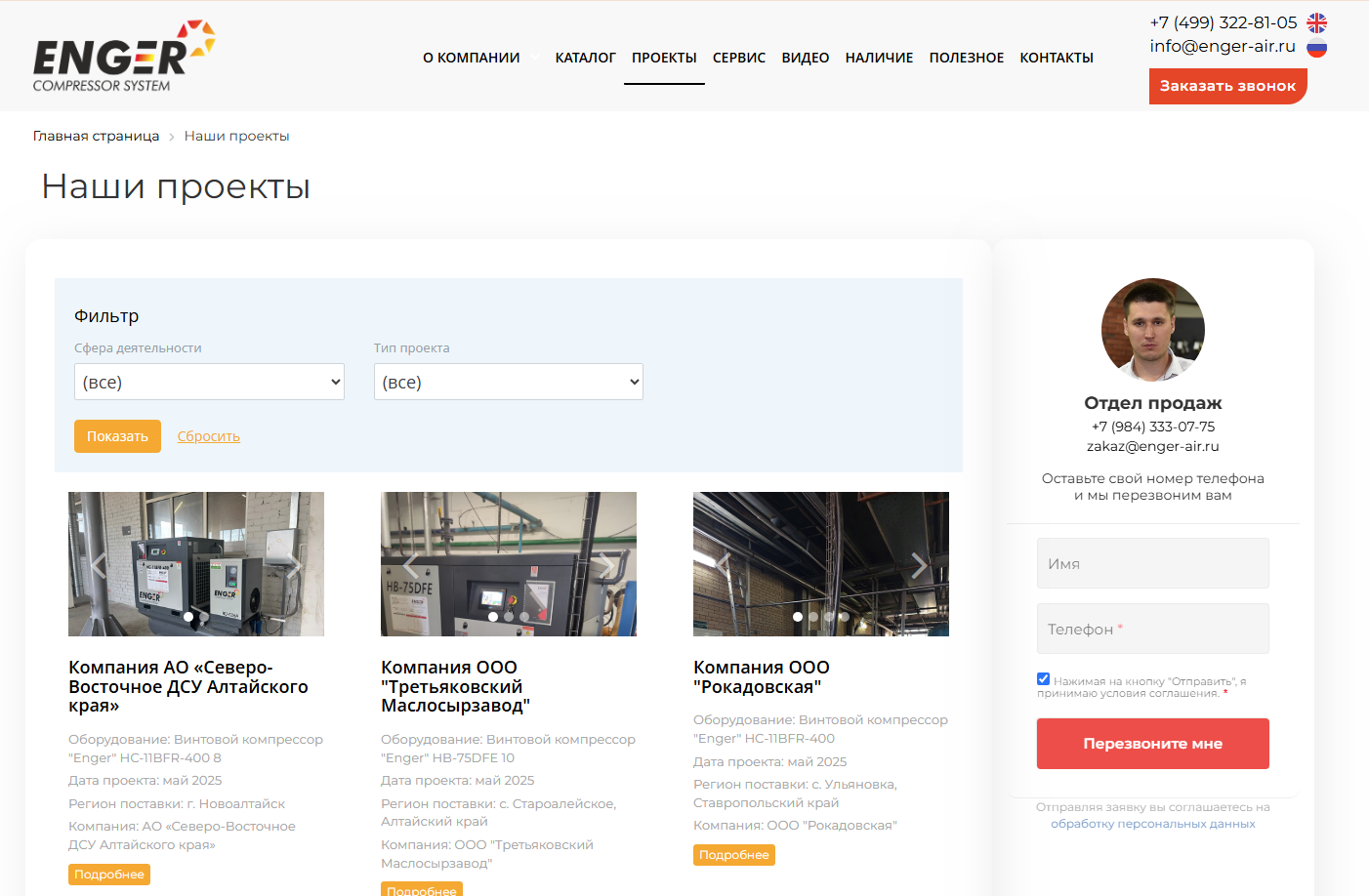Select second slide dot on Северо-Восточное ДСУ photo
Viewport: 1369px width, 896px height.
click(x=204, y=617)
